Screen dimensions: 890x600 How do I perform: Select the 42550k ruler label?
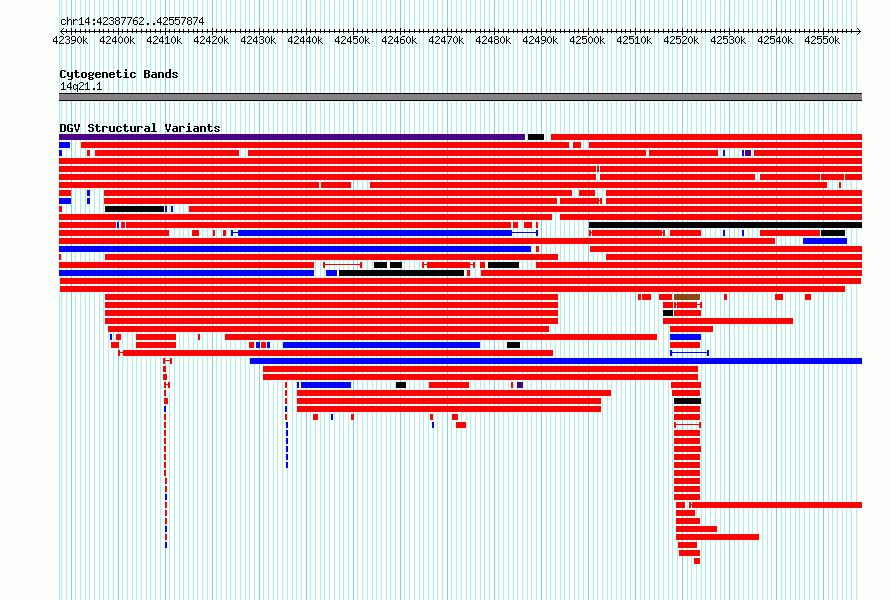pyautogui.click(x=822, y=40)
